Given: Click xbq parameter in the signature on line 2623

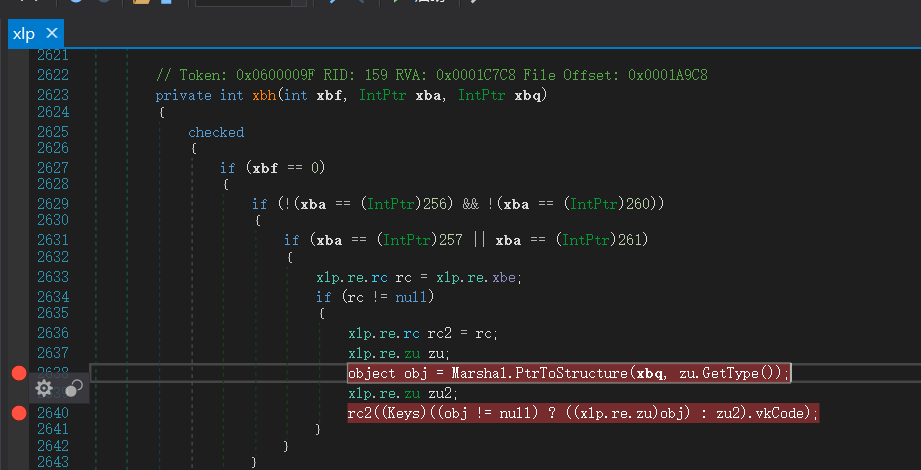Looking at the screenshot, I should coord(527,95).
